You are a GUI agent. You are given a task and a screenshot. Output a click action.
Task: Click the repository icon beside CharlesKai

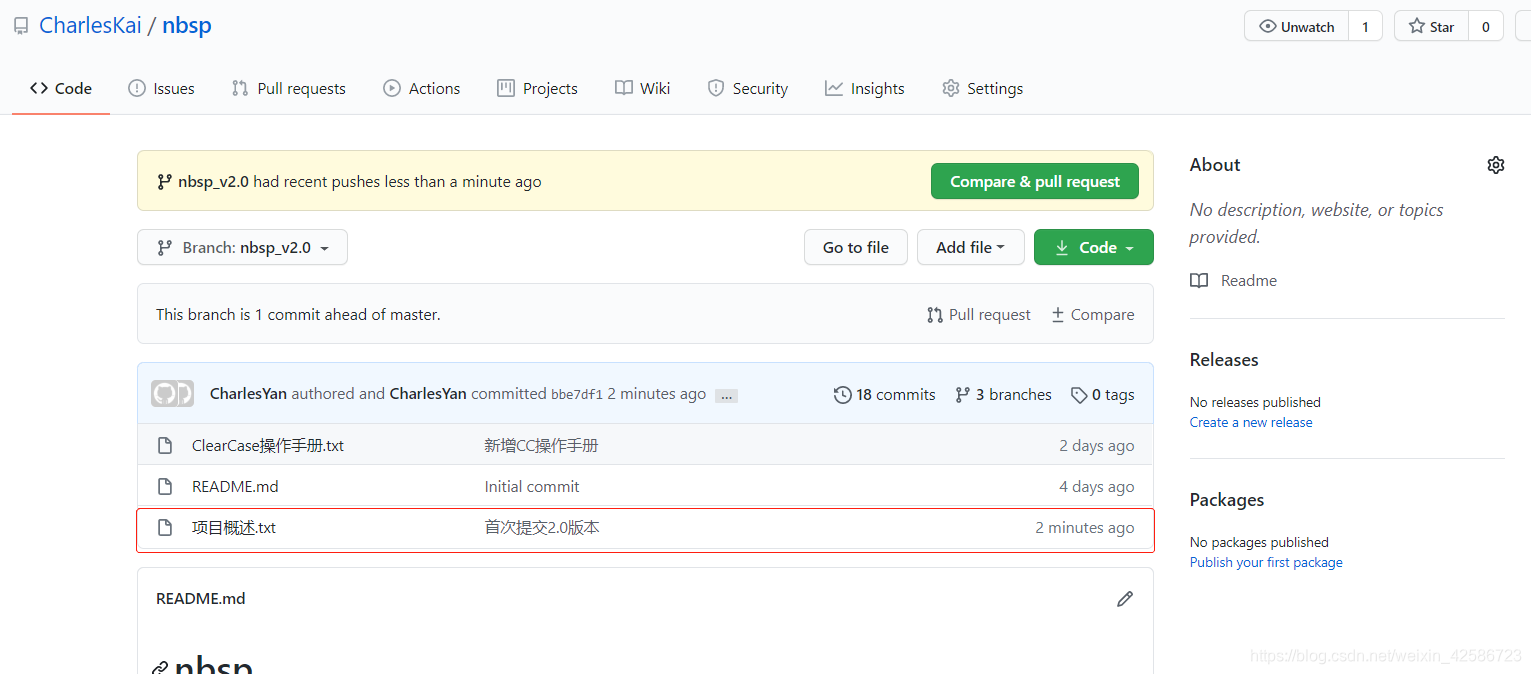[21, 26]
